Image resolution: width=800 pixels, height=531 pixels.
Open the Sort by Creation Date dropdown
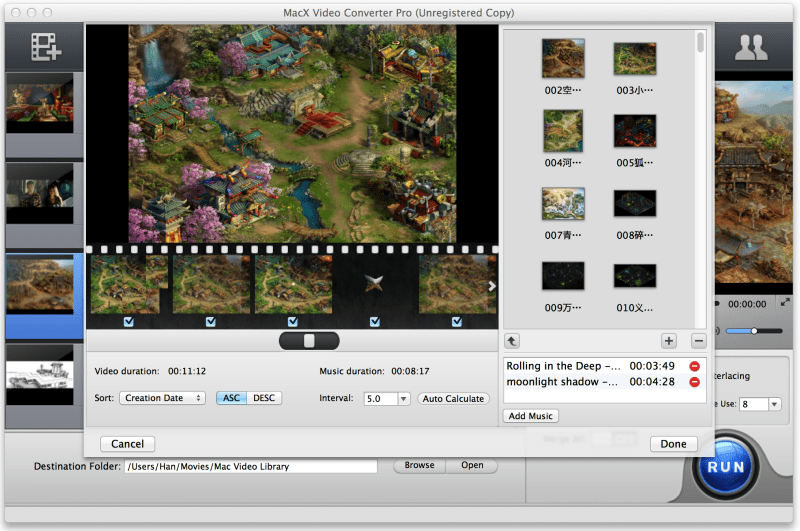(162, 398)
